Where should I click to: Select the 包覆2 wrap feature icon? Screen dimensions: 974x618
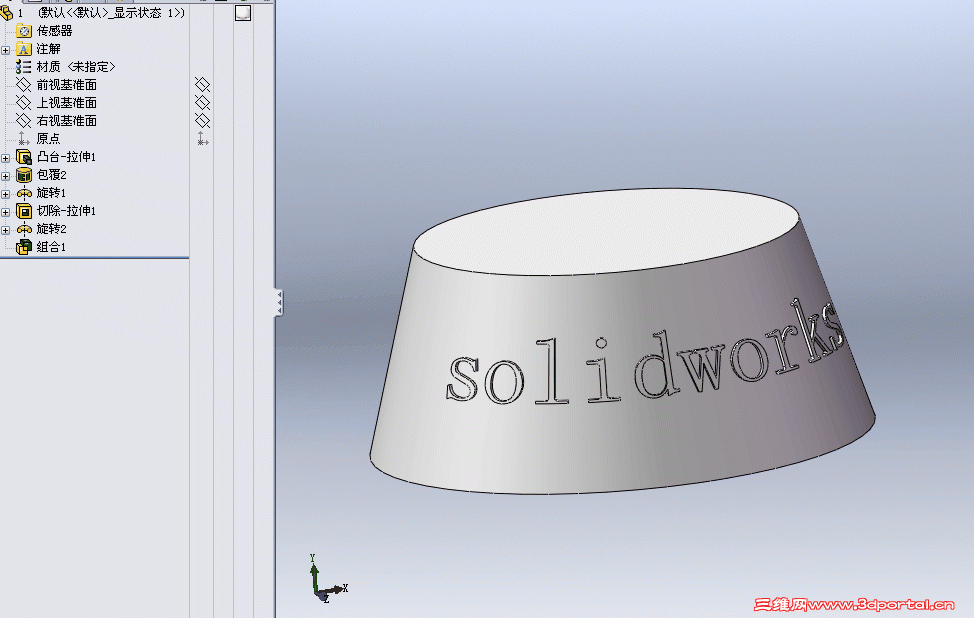[24, 175]
